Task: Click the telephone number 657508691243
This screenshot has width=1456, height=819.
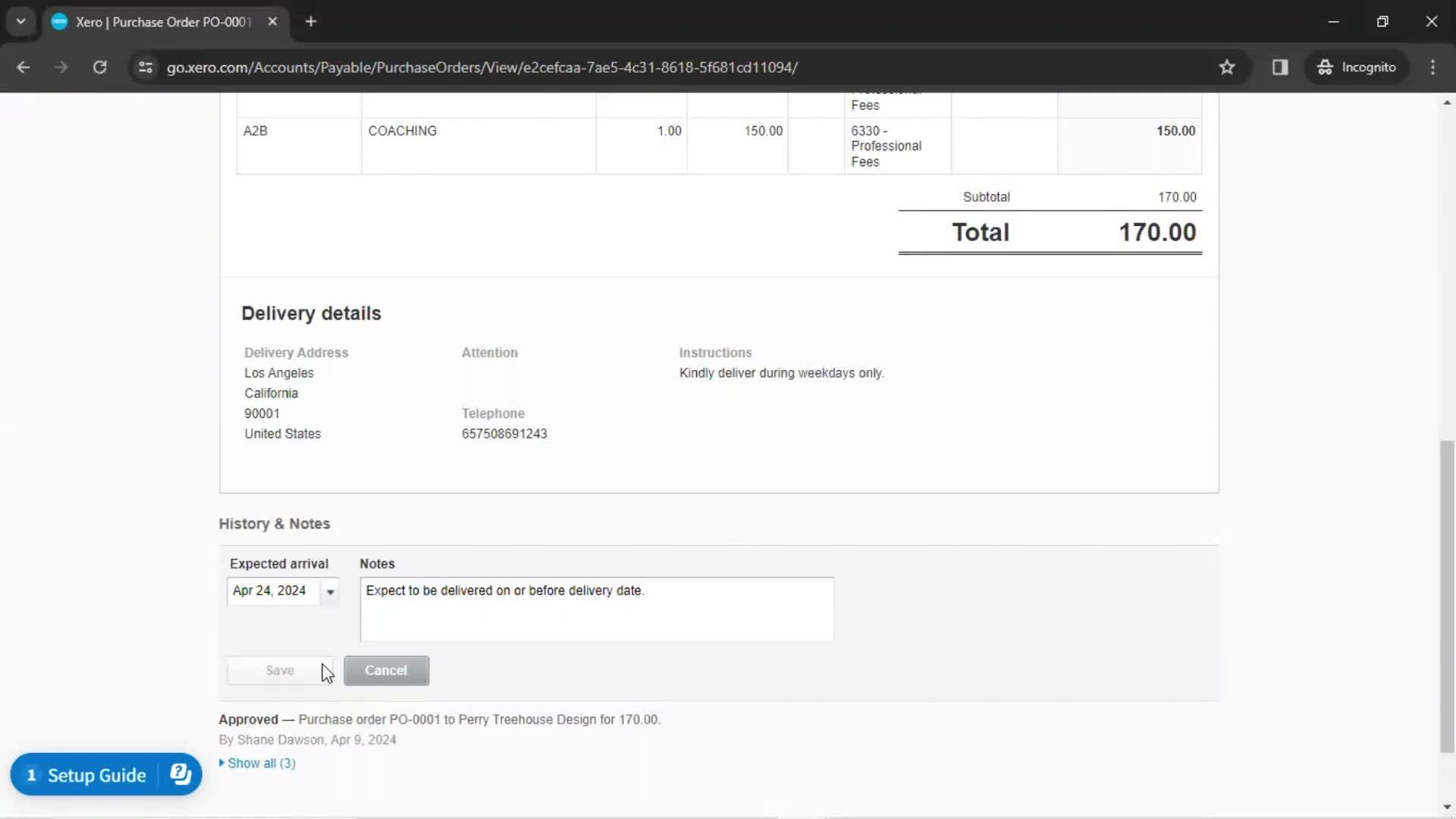Action: [x=504, y=434]
